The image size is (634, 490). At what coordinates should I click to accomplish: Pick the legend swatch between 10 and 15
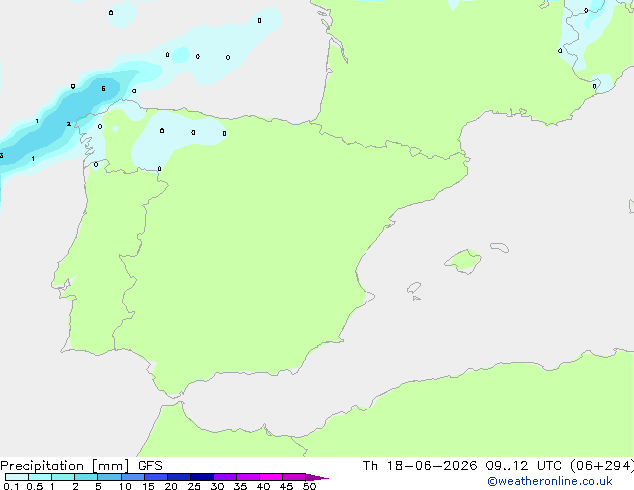(133, 477)
